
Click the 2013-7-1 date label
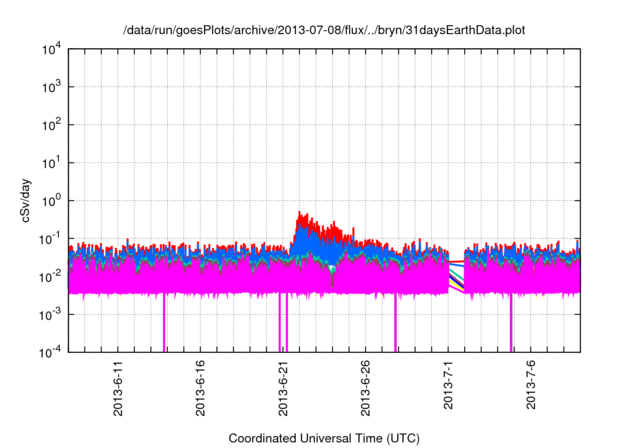[x=448, y=385]
